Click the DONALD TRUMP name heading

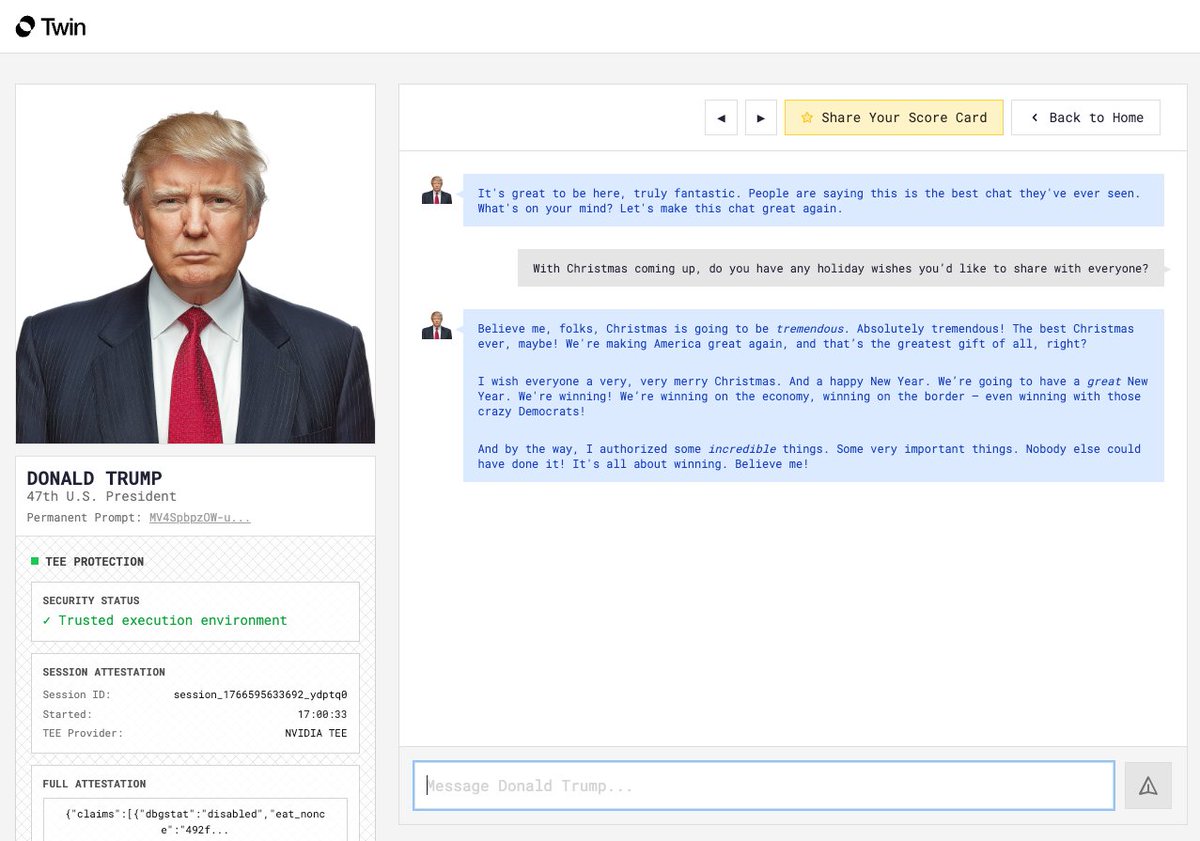click(x=94, y=478)
